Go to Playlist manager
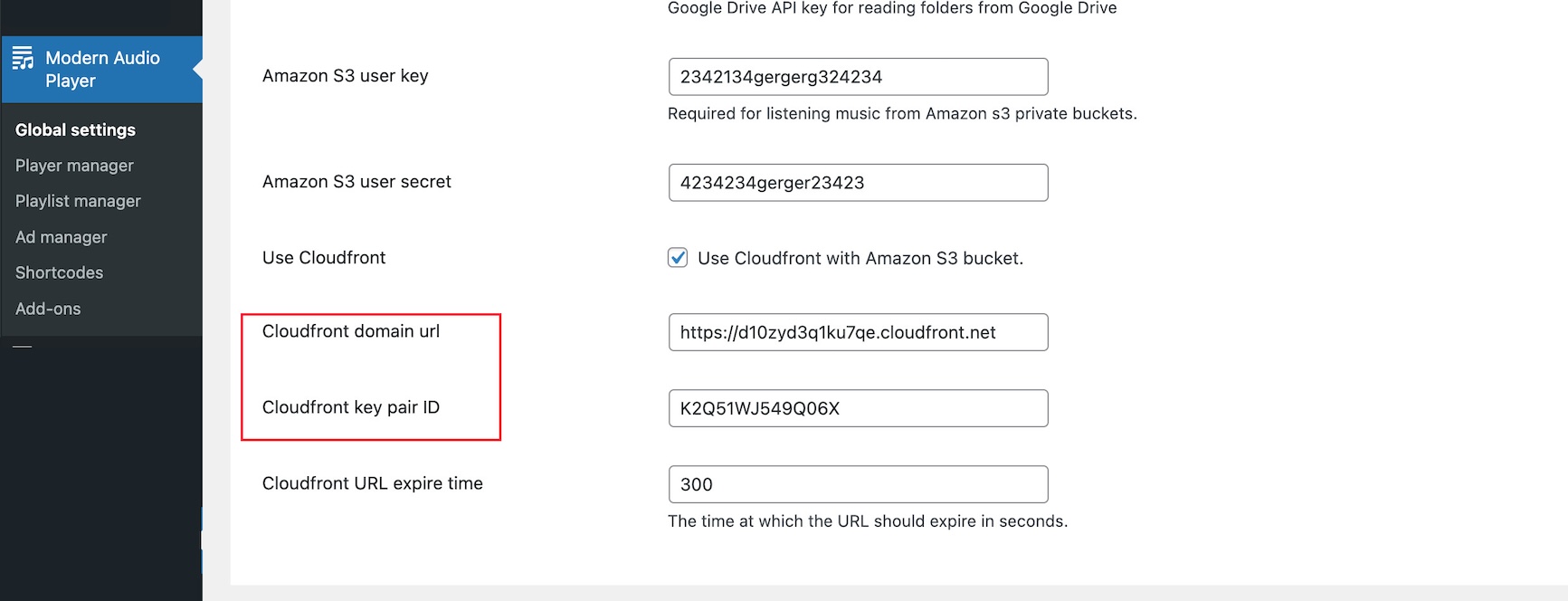The image size is (1568, 601). 78,201
